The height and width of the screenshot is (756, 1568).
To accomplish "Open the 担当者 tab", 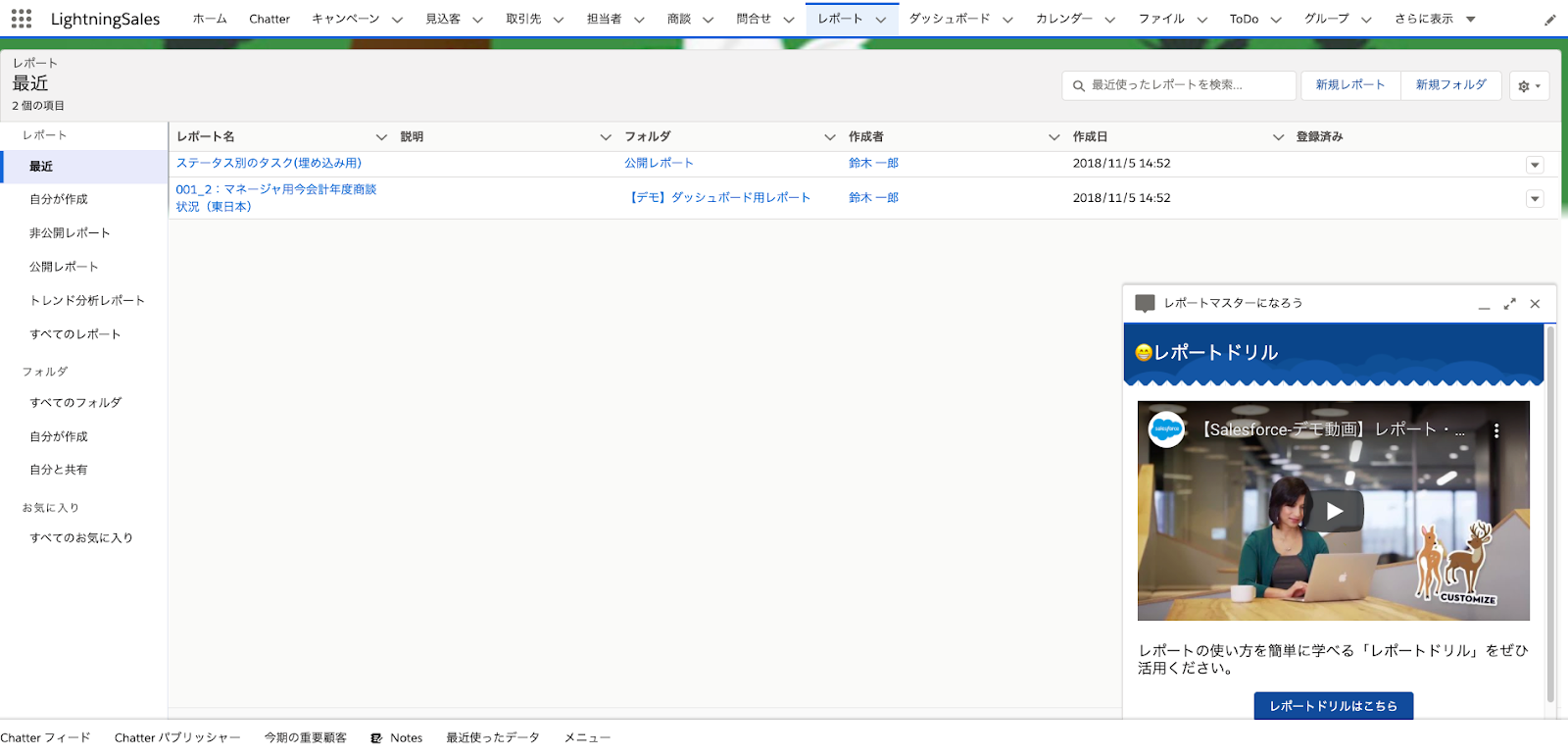I will [x=604, y=19].
